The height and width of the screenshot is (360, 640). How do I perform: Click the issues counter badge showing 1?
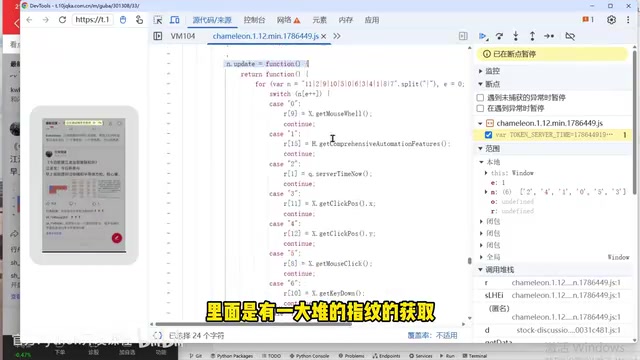pos(588,20)
